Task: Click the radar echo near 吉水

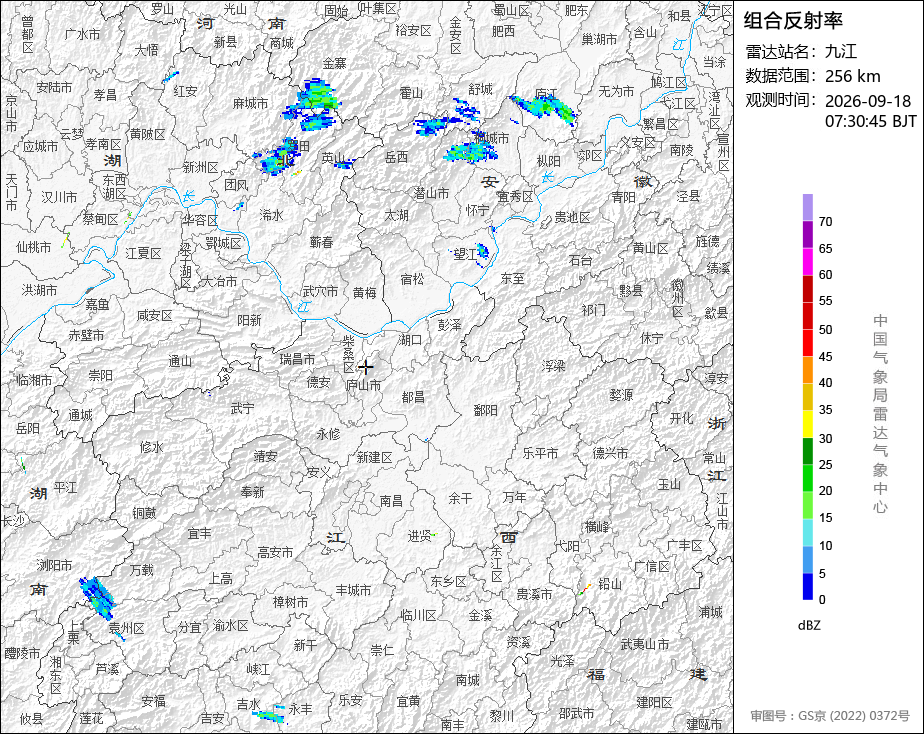Action: (x=269, y=716)
